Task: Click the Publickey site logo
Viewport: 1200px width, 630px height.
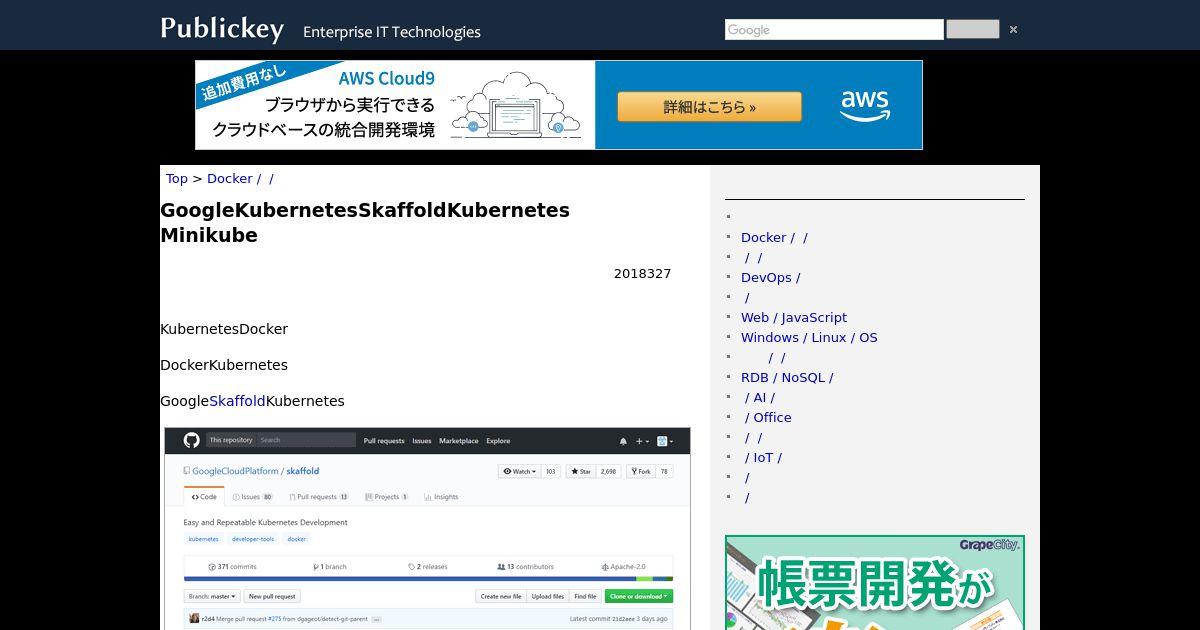Action: pyautogui.click(x=222, y=29)
